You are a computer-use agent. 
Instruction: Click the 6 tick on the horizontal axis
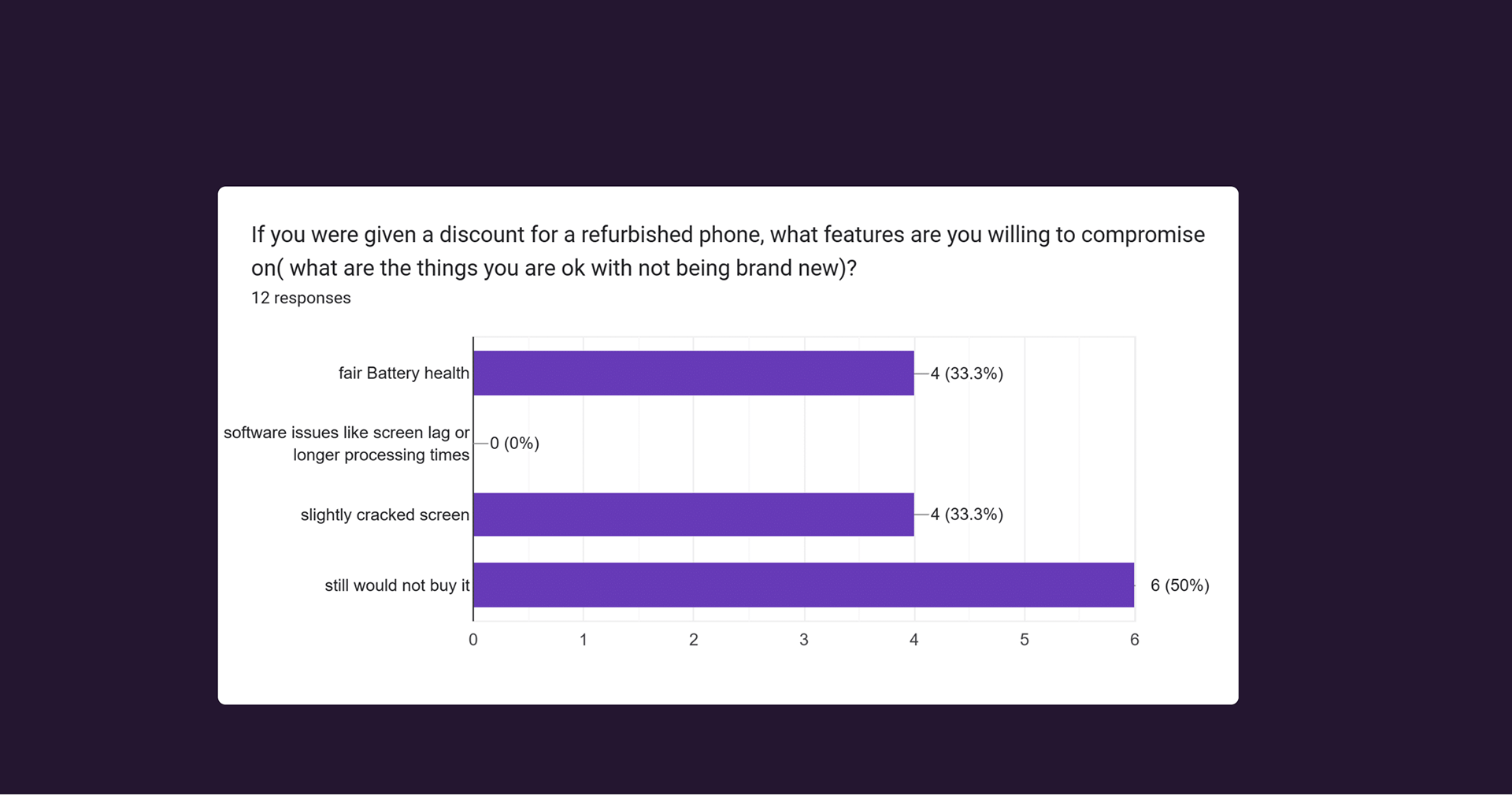1135,640
